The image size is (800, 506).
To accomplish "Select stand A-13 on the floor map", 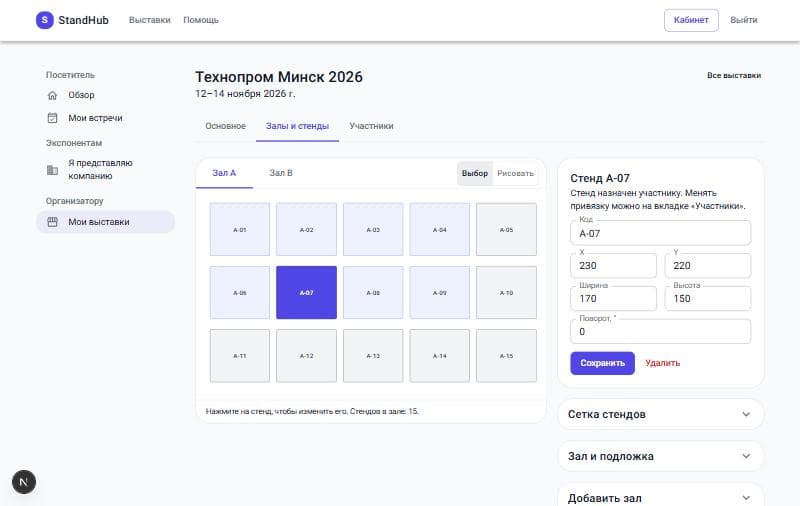I will 373,356.
